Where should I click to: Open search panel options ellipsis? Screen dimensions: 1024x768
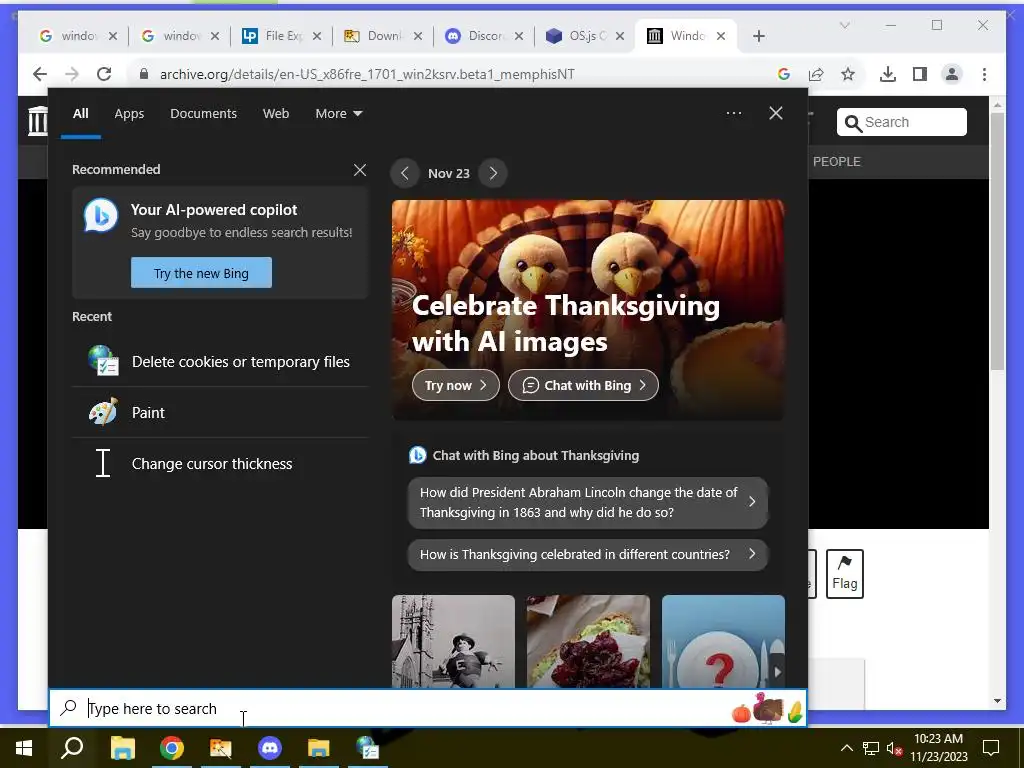[733, 113]
